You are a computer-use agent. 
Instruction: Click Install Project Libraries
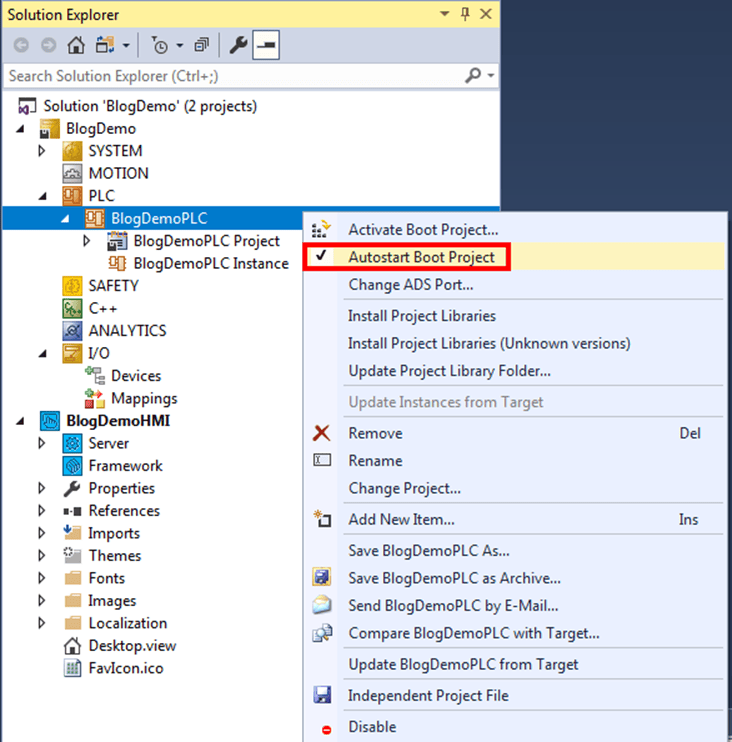421,316
